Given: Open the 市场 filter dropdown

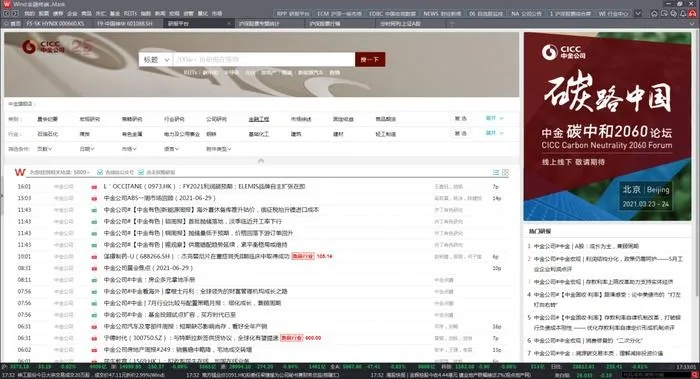Looking at the screenshot, I should coord(129,149).
